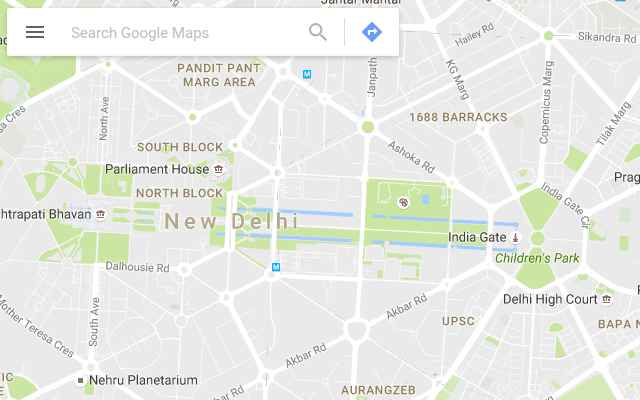Click the Rashtrapati Bhavan landmark icon

click(100, 214)
